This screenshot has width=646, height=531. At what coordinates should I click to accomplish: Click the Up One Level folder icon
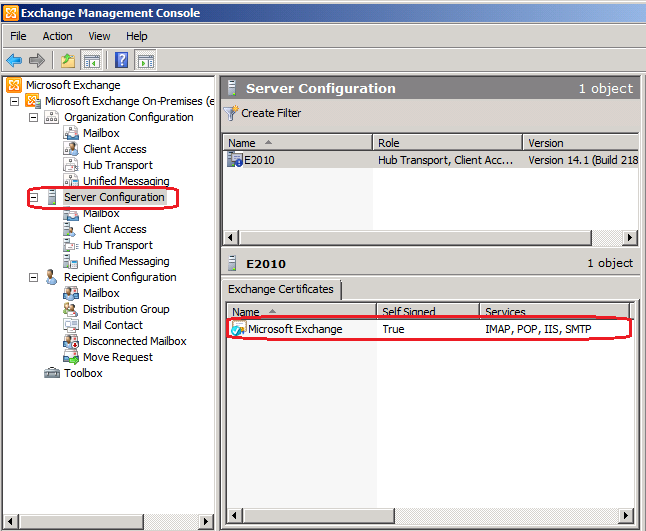tap(68, 60)
